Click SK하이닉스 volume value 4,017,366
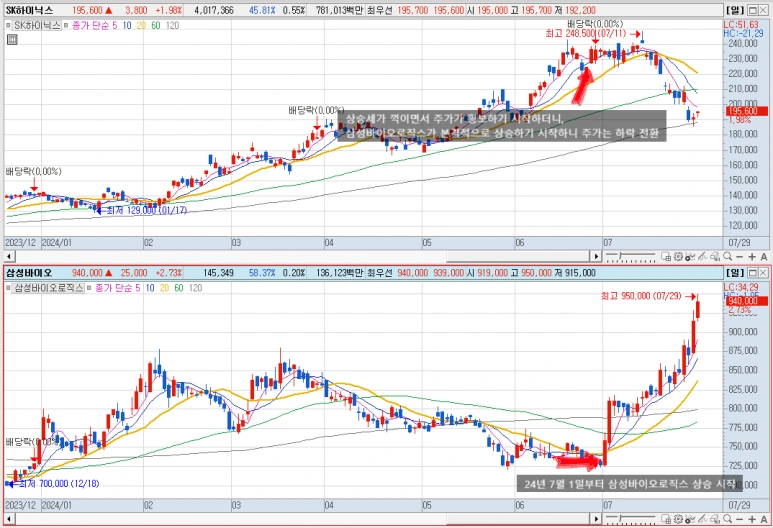 214,10
